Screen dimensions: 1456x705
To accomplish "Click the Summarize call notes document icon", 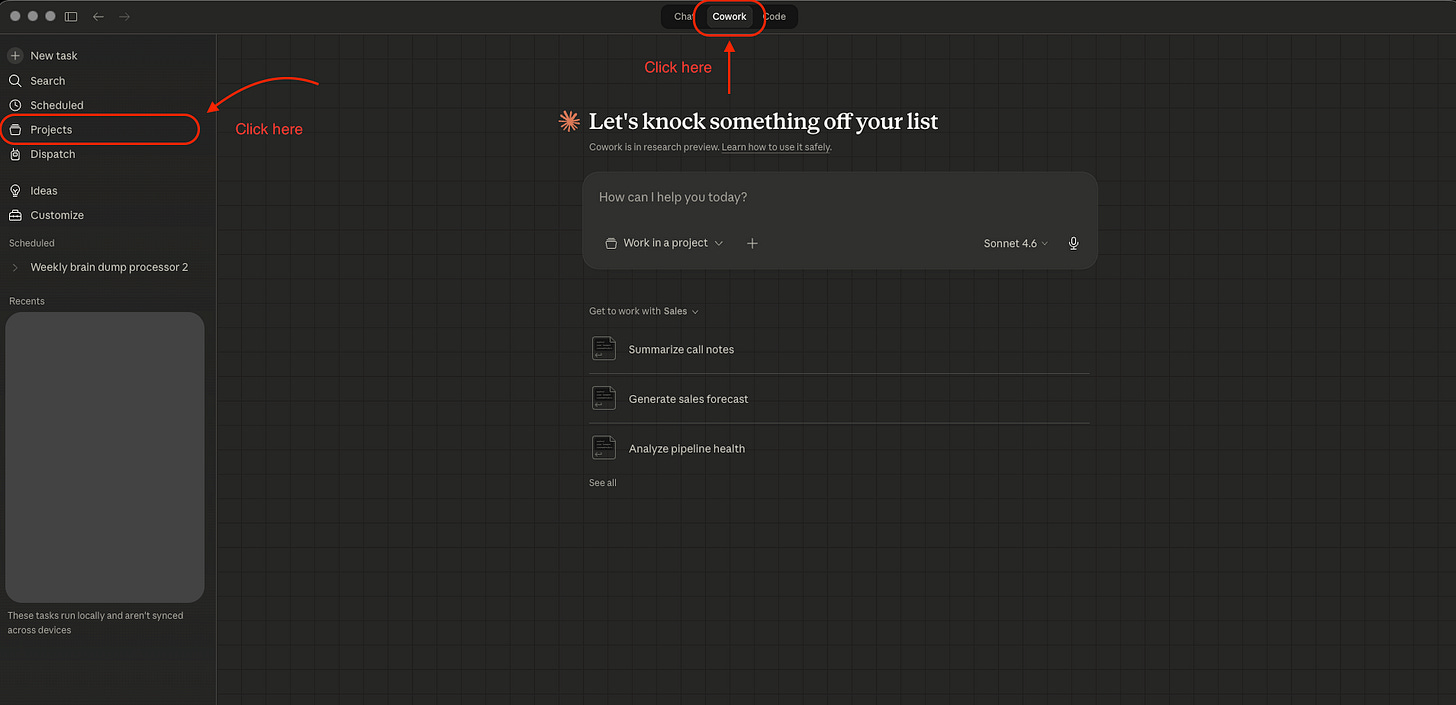I will [603, 349].
